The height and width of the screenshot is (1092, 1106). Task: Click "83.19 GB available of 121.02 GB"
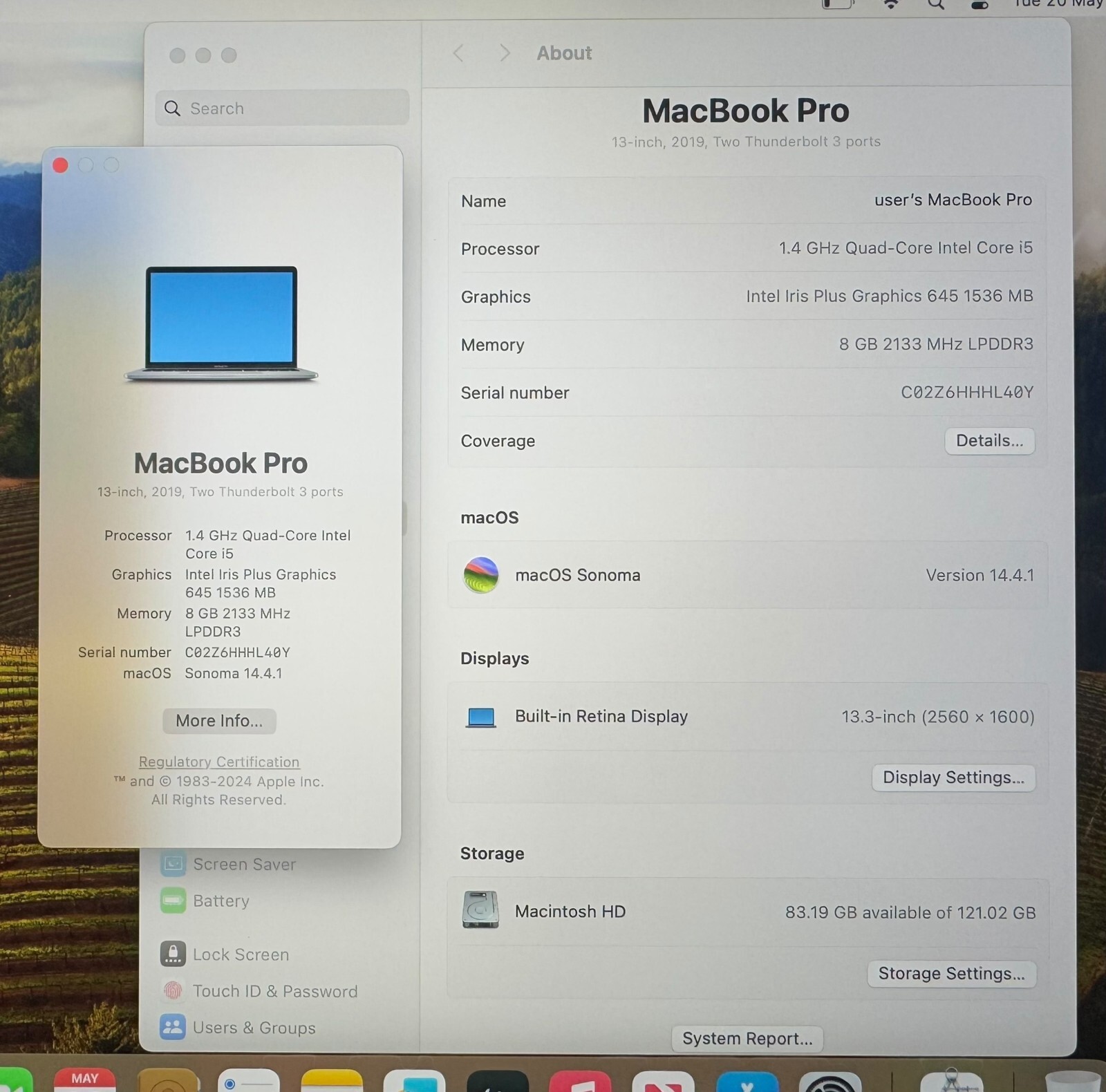[910, 912]
